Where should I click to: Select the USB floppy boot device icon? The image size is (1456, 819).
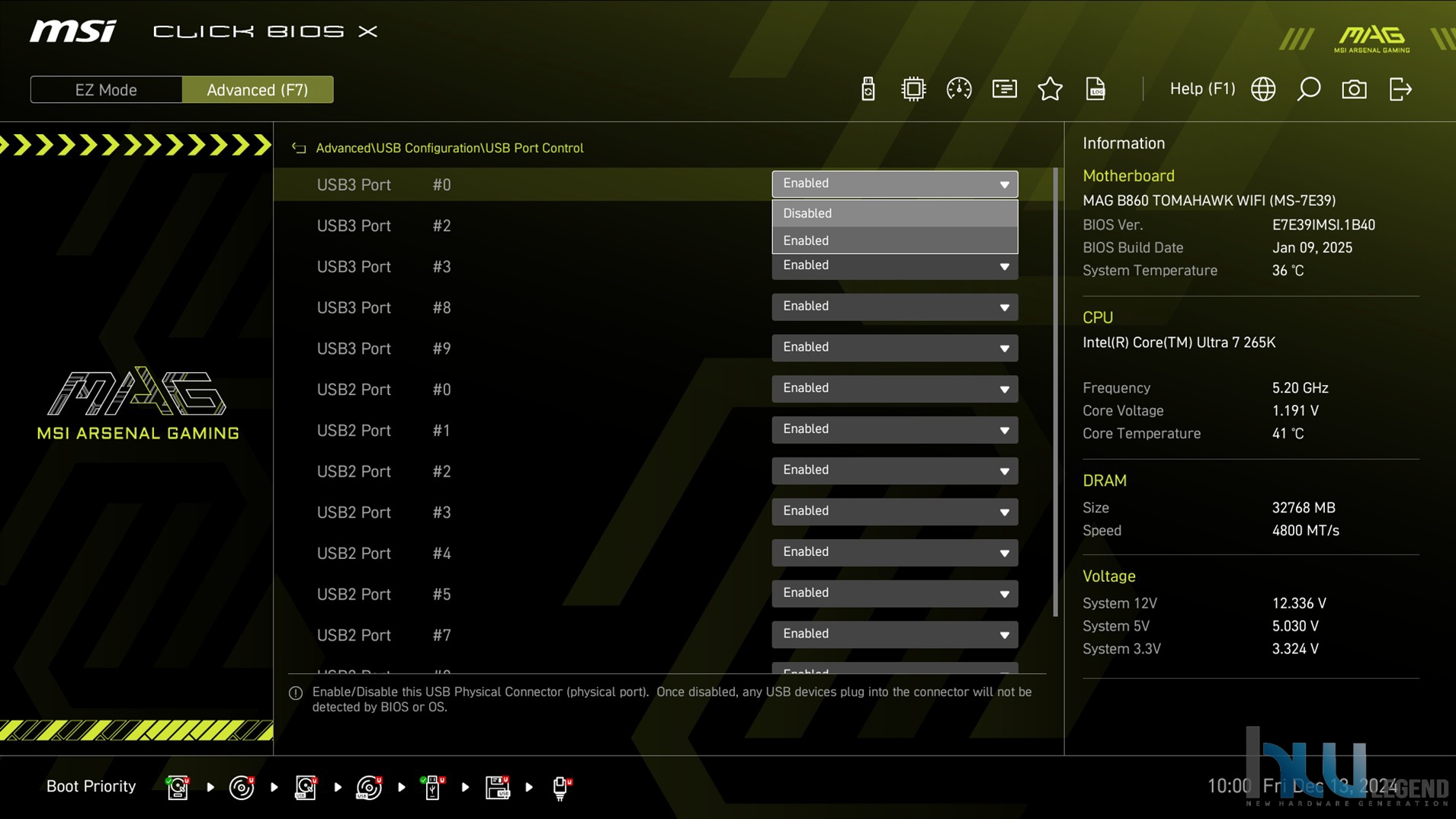pyautogui.click(x=498, y=787)
